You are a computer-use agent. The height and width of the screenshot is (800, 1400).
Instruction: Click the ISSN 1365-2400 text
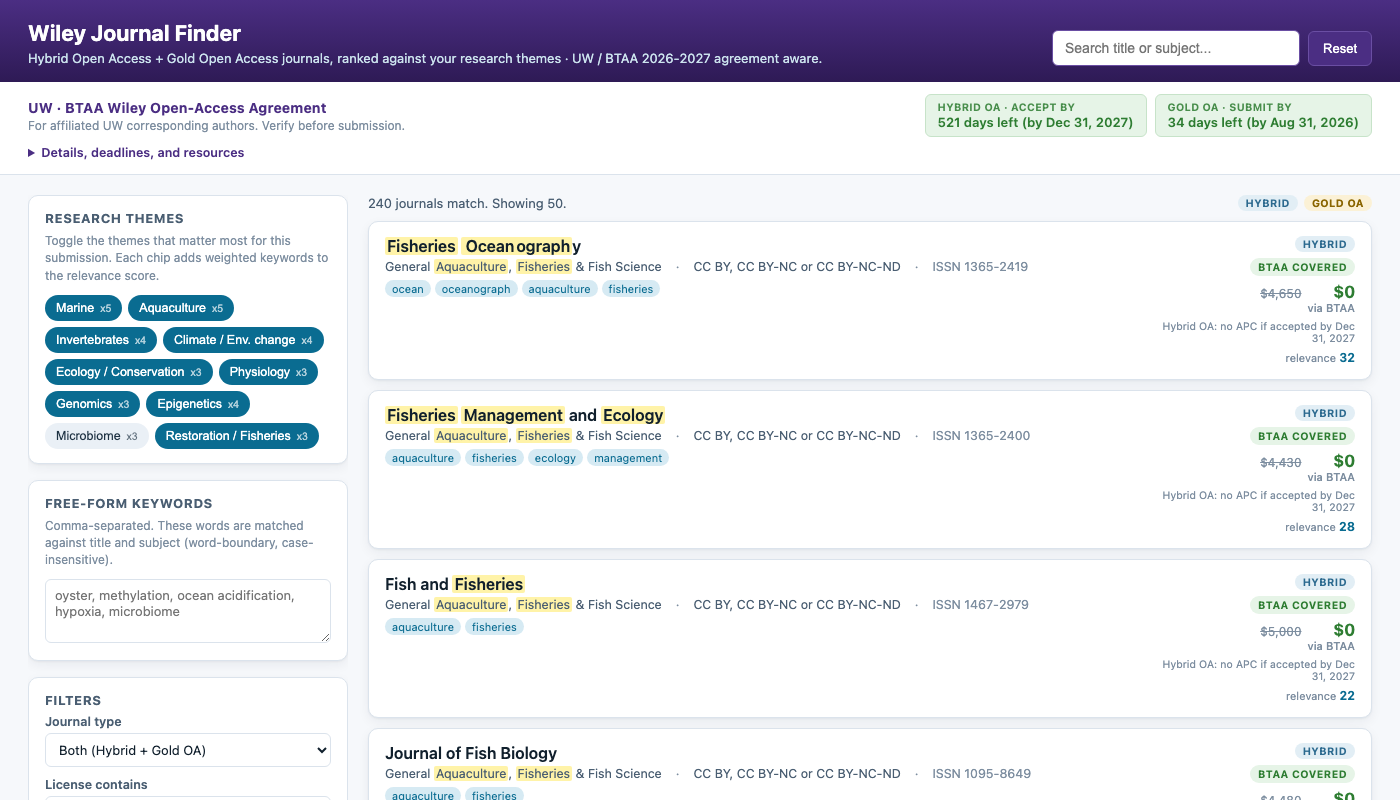point(981,436)
